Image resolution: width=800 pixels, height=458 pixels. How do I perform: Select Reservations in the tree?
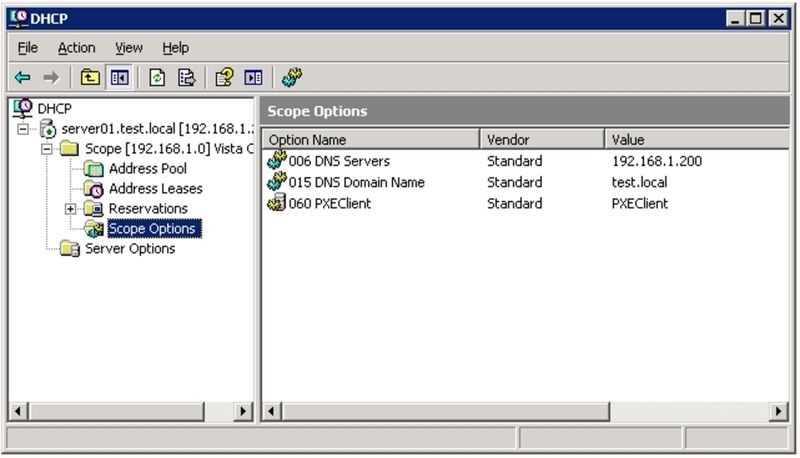coord(148,209)
